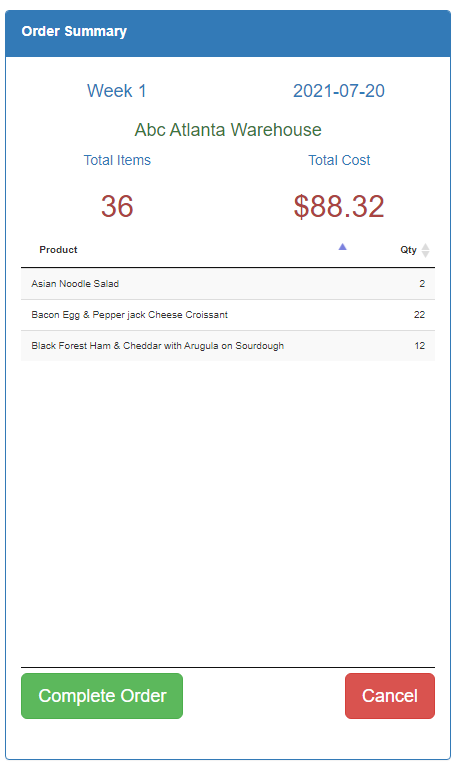This screenshot has width=458, height=770.
Task: Click the quantity 12 cell
Action: 420,346
